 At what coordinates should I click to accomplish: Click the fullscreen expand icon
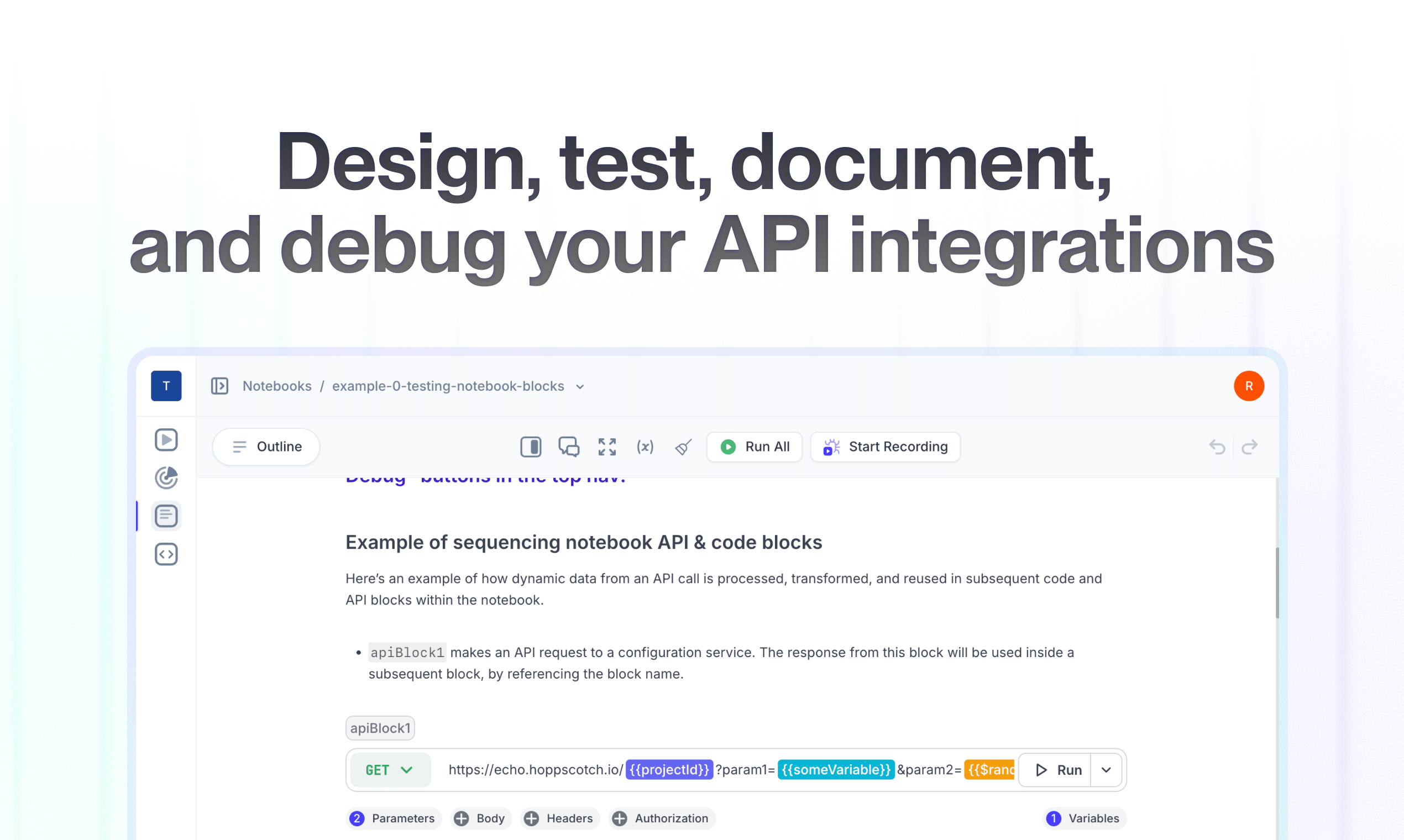607,447
